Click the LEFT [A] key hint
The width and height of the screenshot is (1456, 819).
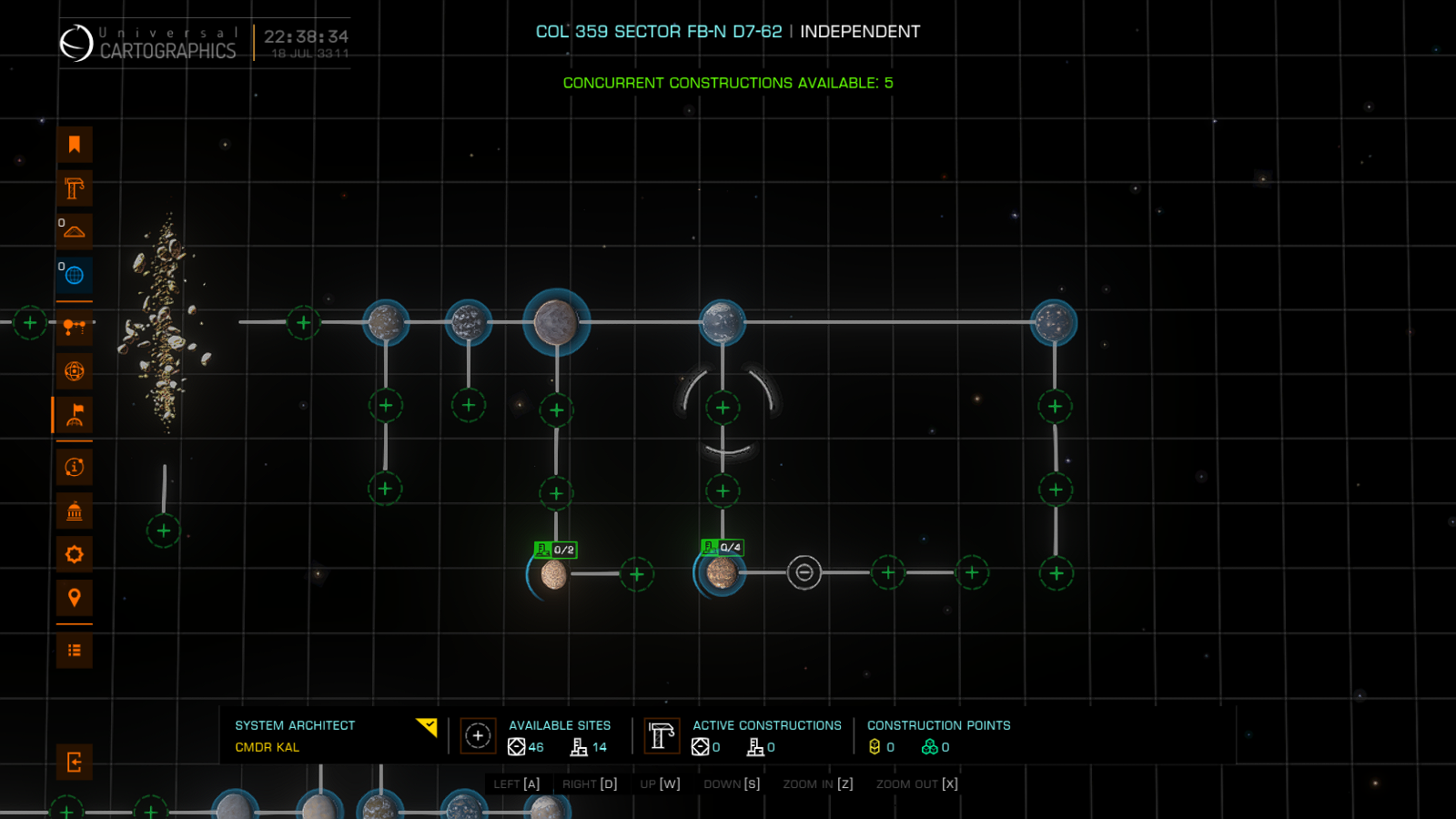tap(517, 784)
